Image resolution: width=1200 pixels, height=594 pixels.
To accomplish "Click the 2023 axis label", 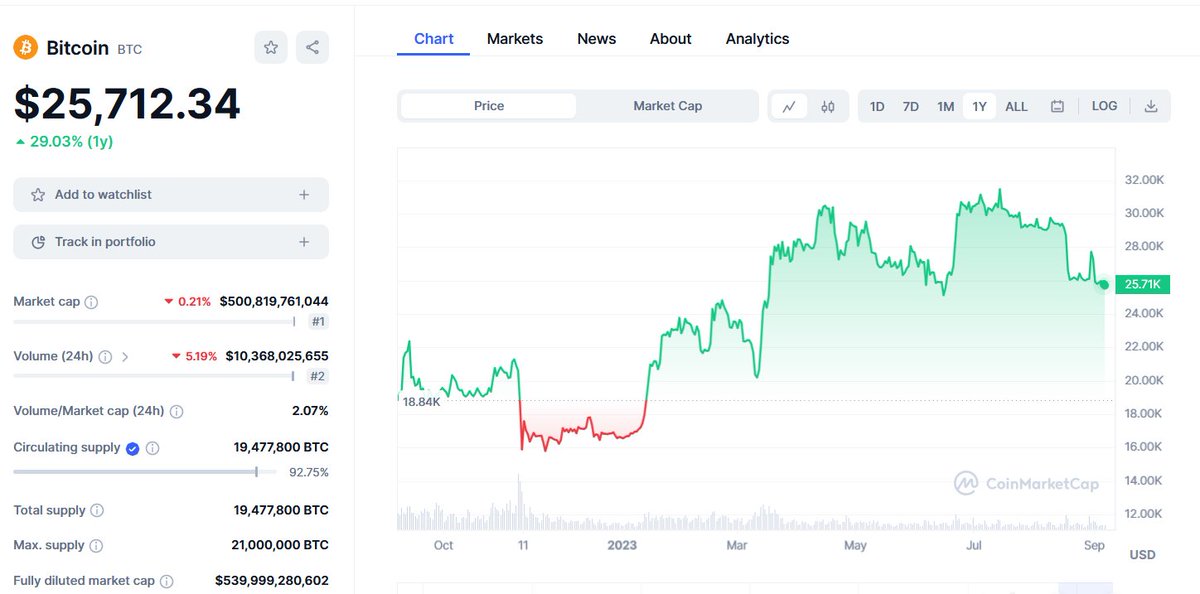I will (x=622, y=545).
